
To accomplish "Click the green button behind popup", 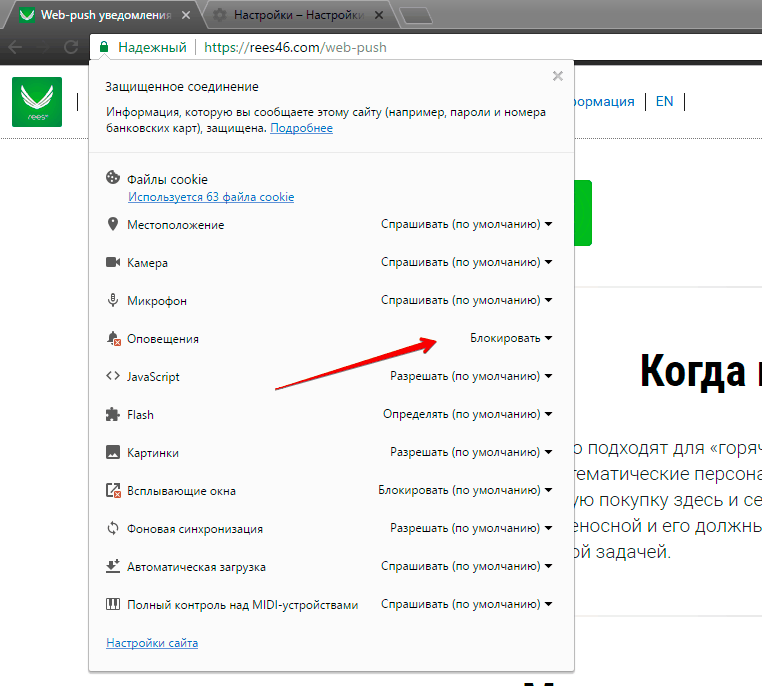I will pyautogui.click(x=583, y=213).
